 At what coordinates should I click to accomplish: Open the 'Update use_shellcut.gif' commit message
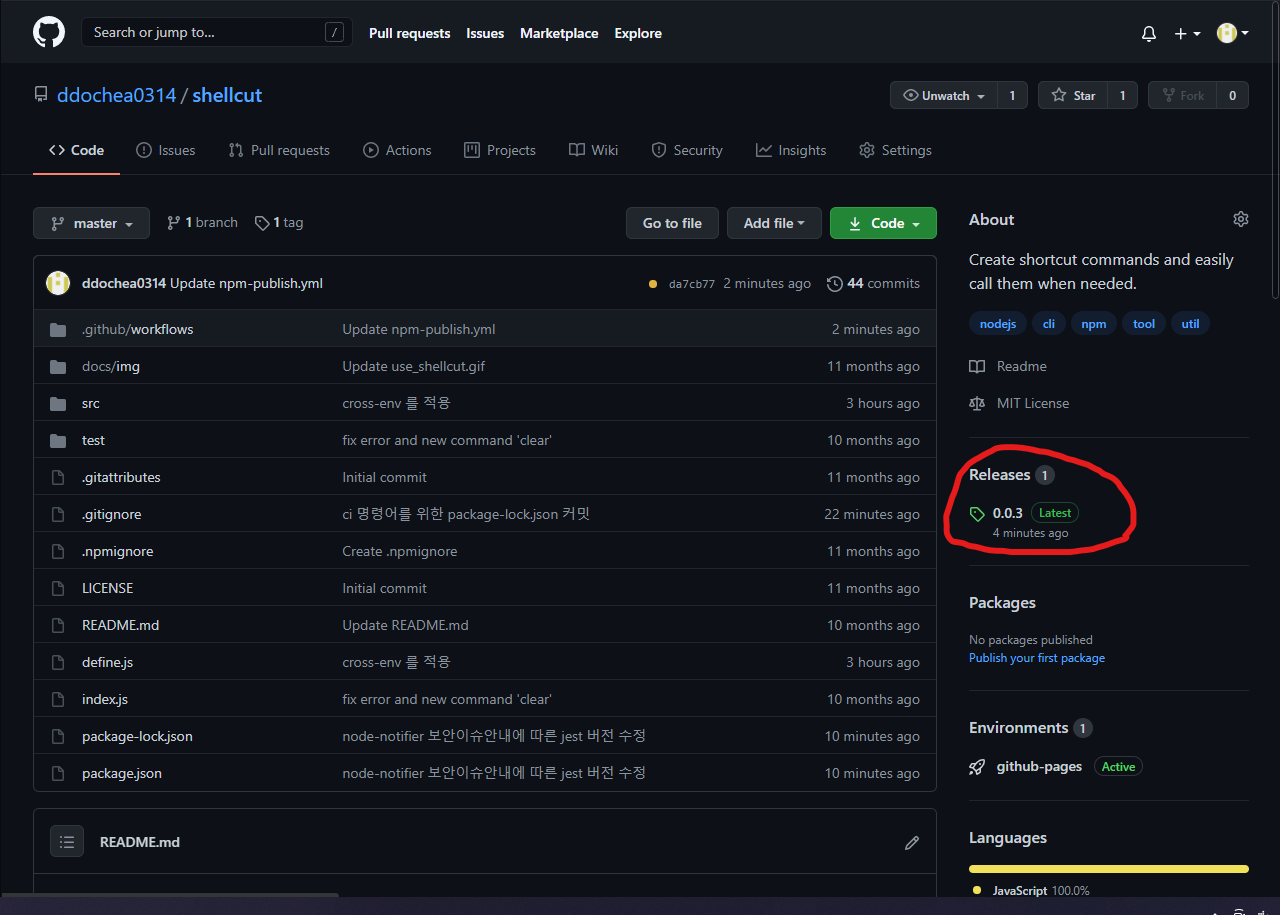414,366
